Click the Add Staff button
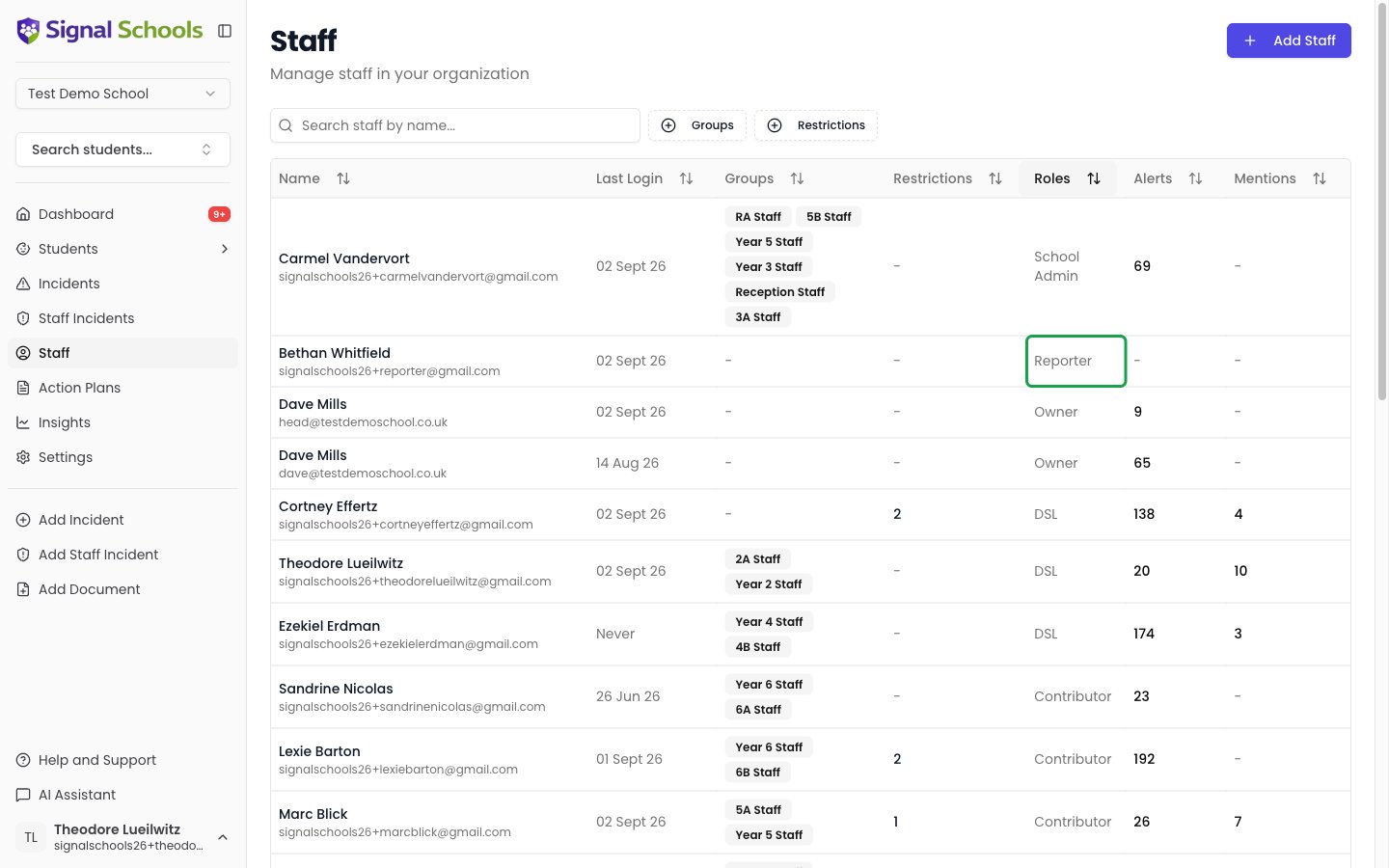 pyautogui.click(x=1289, y=41)
